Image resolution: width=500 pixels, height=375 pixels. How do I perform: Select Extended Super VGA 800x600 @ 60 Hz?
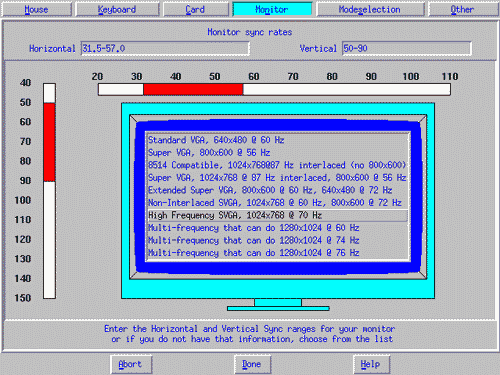click(x=277, y=190)
